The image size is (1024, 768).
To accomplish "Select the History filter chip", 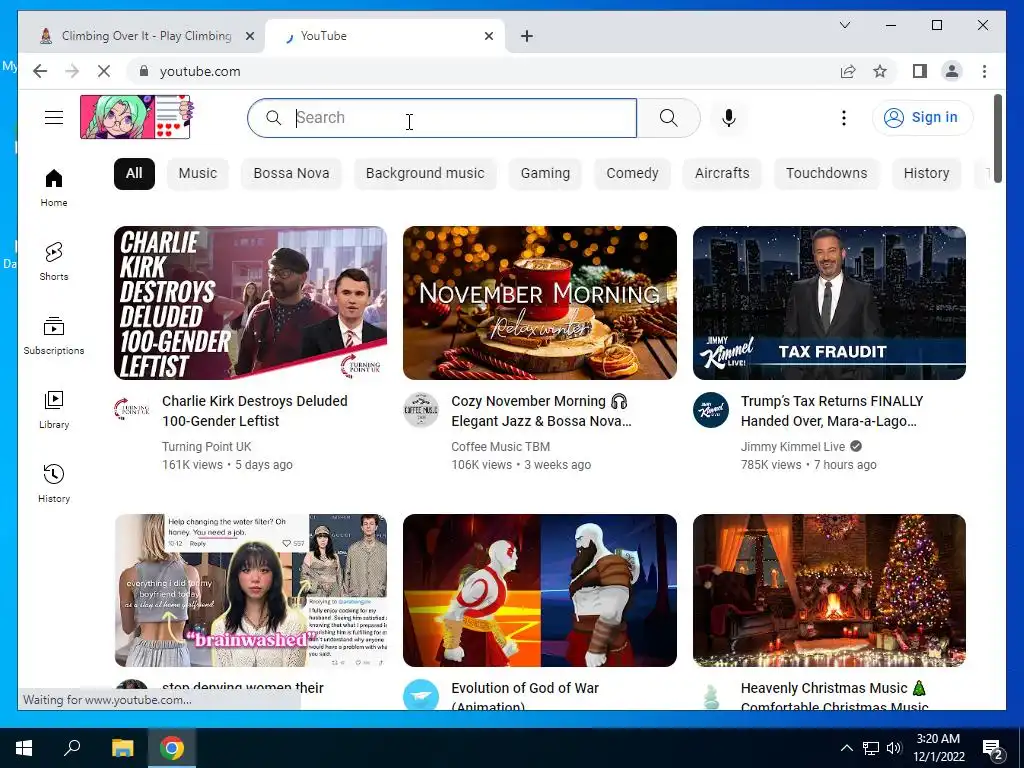I will pyautogui.click(x=926, y=174).
